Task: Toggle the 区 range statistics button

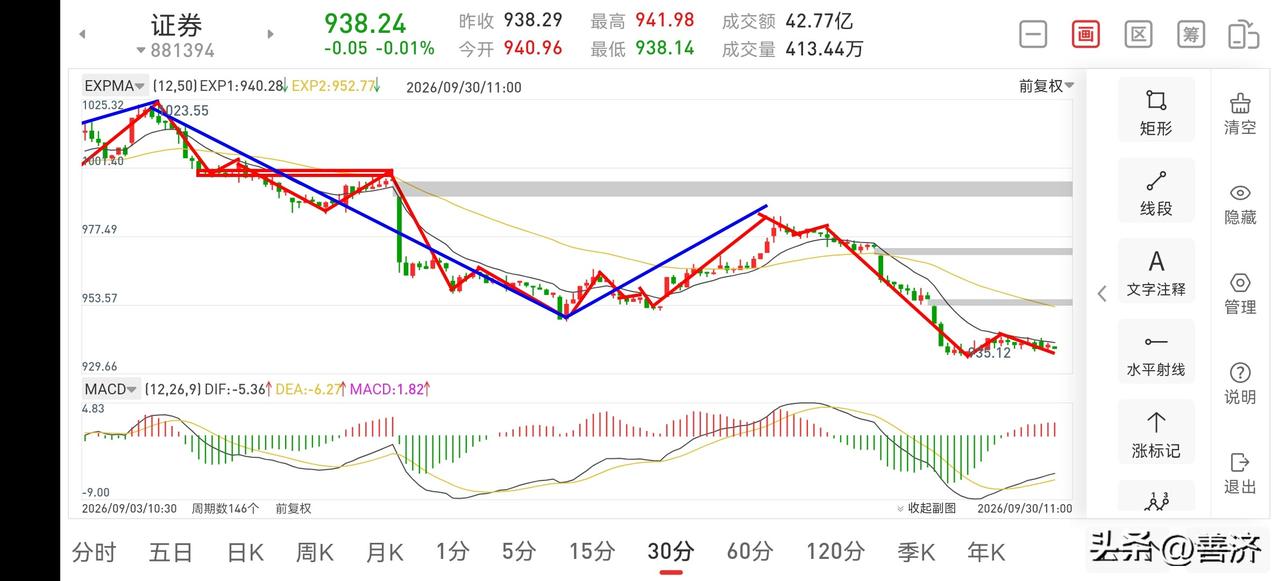Action: point(1138,34)
